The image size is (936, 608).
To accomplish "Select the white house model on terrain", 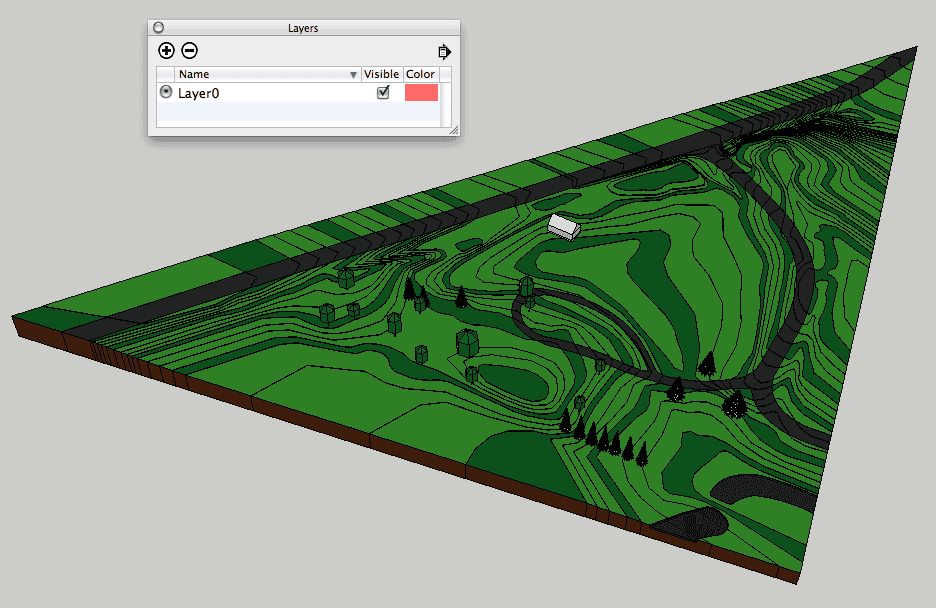I will pyautogui.click(x=563, y=227).
